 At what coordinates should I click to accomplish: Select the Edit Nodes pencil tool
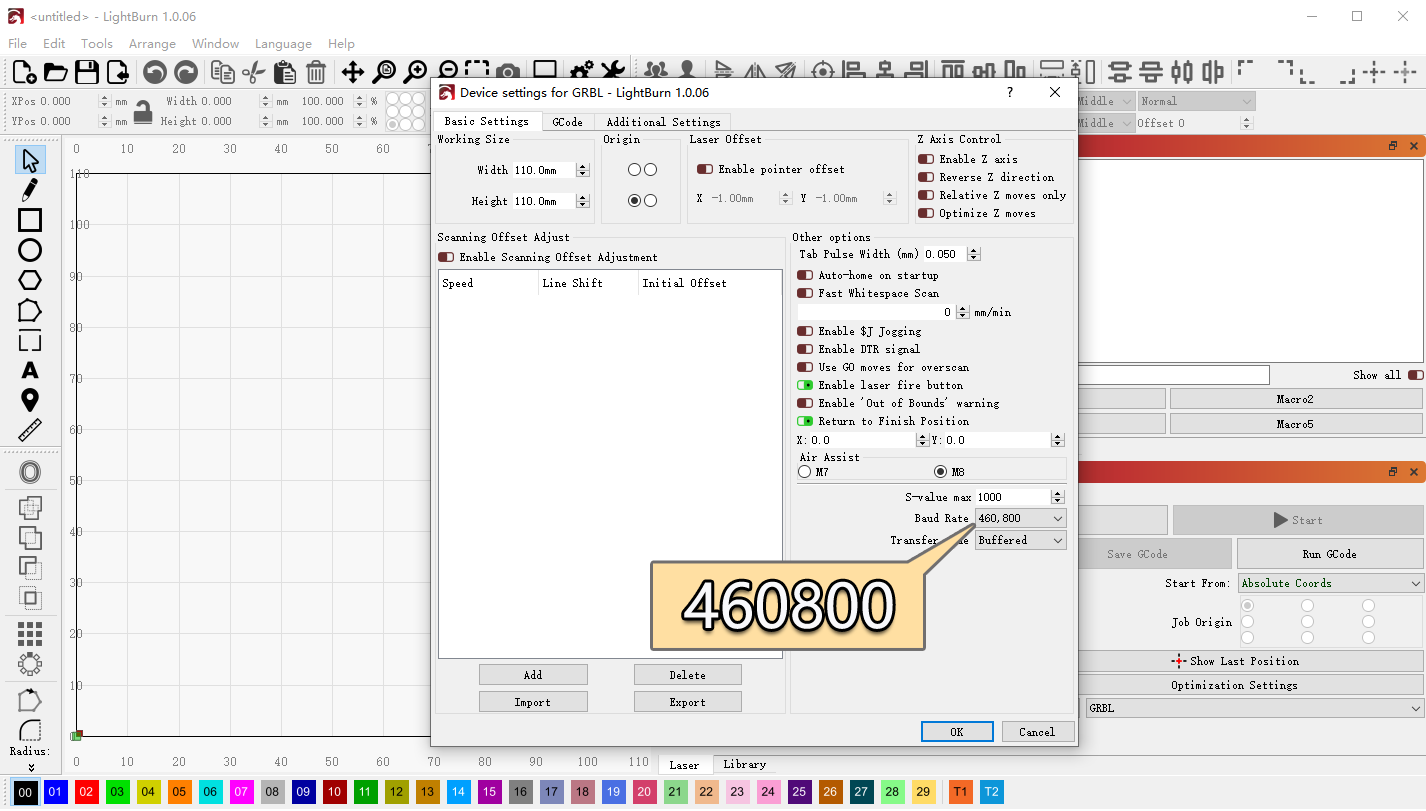tap(30, 189)
